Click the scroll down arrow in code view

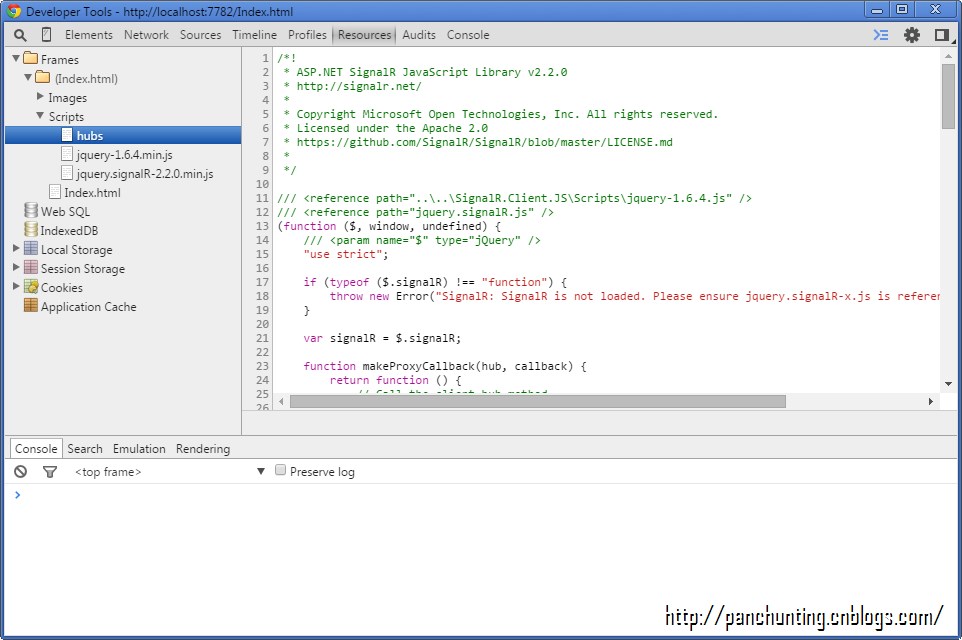[x=948, y=384]
